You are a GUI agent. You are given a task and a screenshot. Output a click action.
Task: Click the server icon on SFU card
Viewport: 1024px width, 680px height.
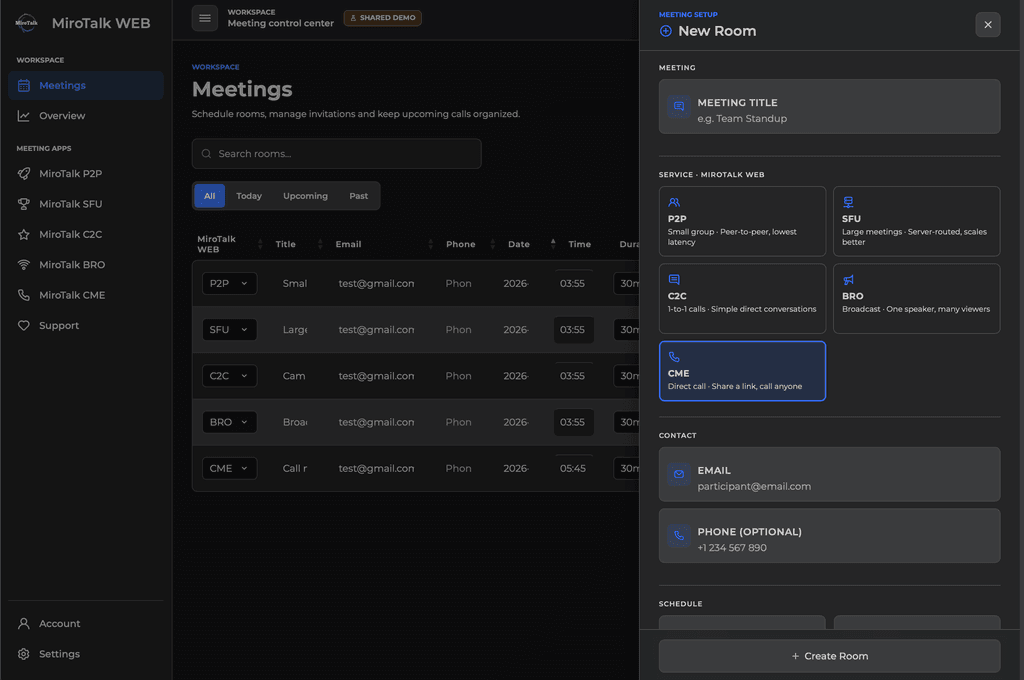tap(848, 202)
